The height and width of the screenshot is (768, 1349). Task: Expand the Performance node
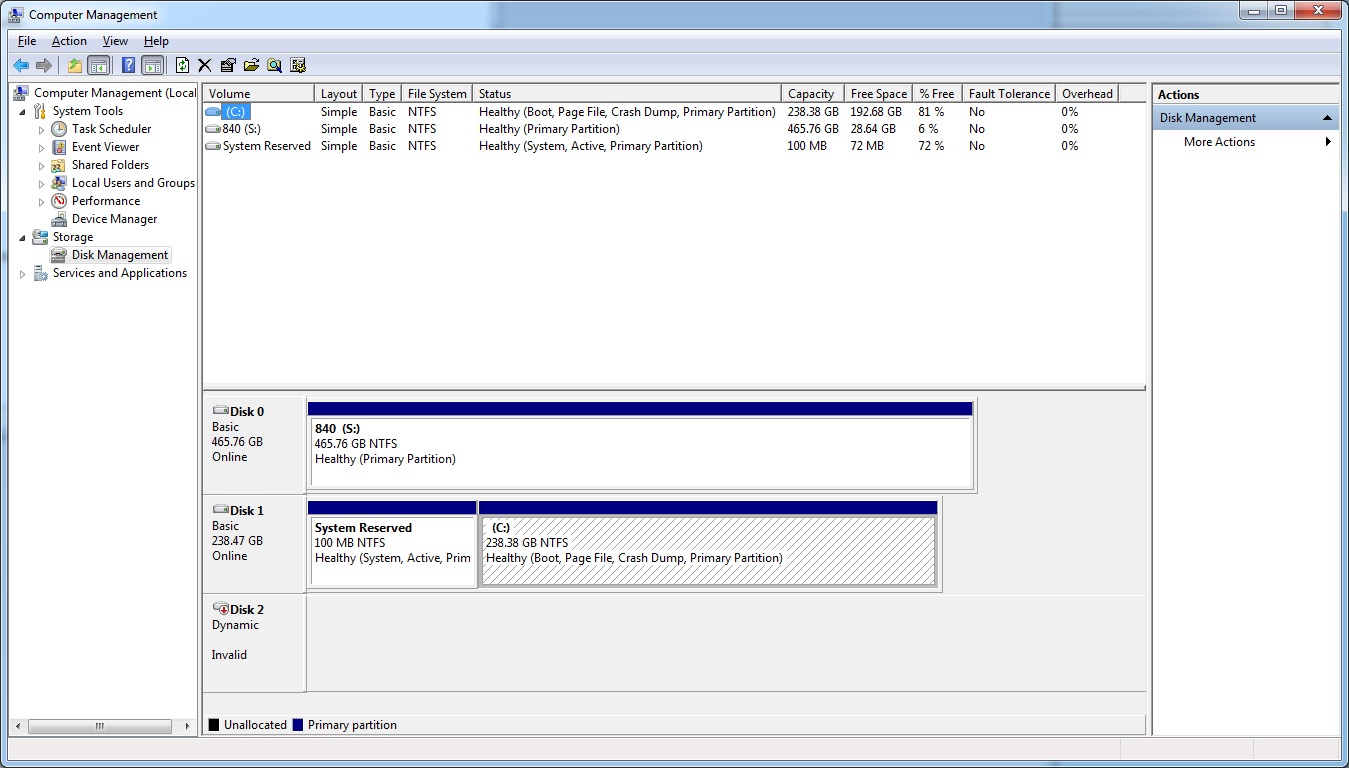click(x=42, y=201)
